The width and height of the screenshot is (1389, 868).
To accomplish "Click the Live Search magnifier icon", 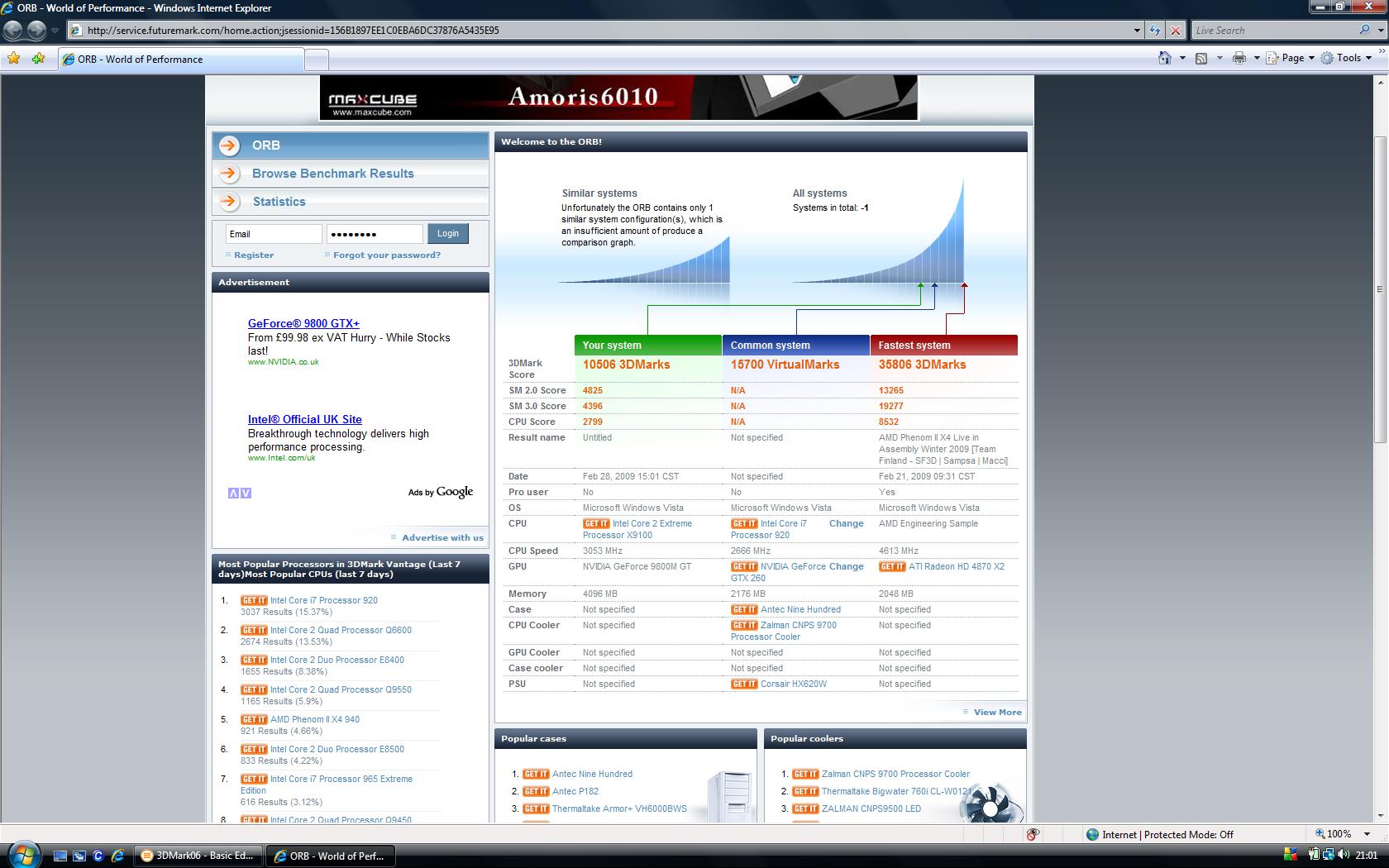I will pyautogui.click(x=1364, y=31).
